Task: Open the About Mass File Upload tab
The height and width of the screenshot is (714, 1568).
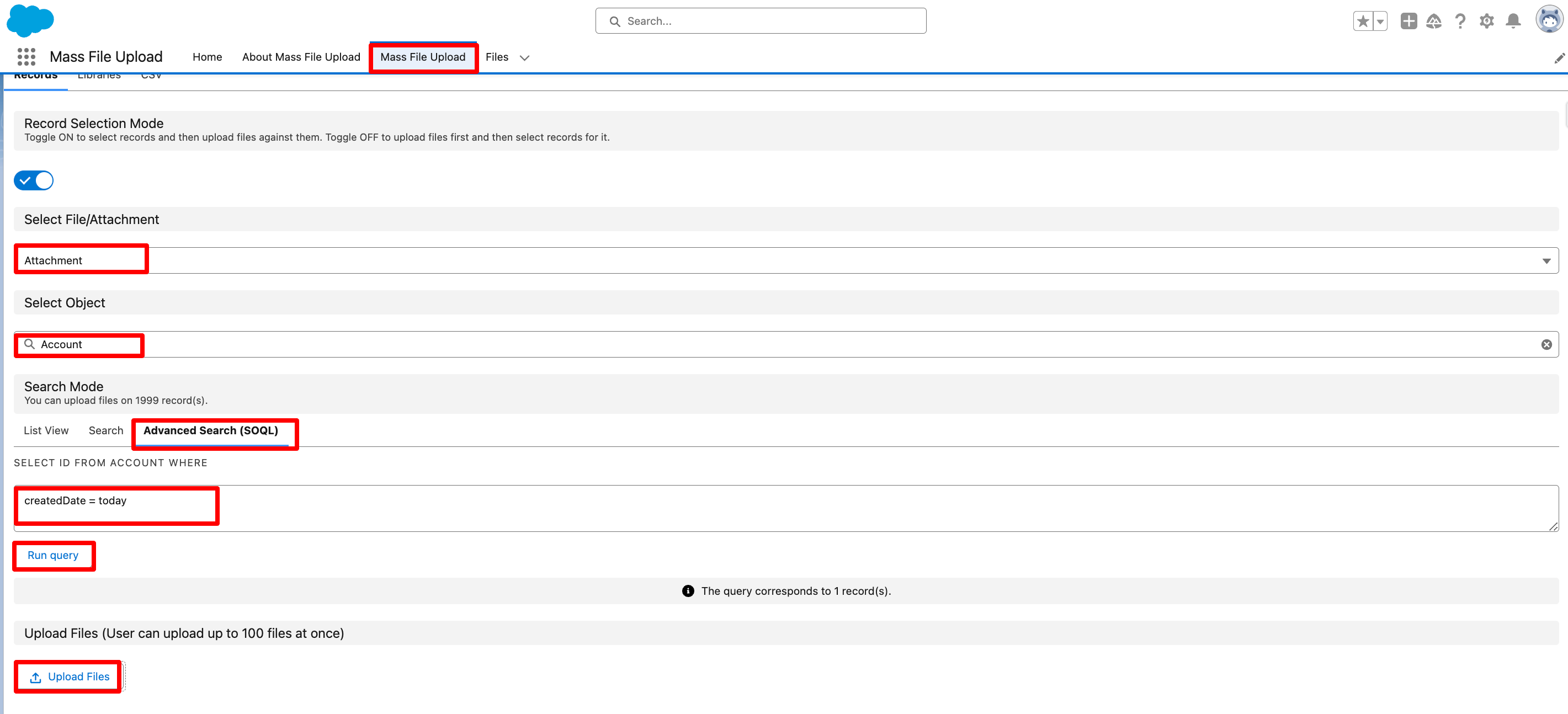Action: point(301,57)
